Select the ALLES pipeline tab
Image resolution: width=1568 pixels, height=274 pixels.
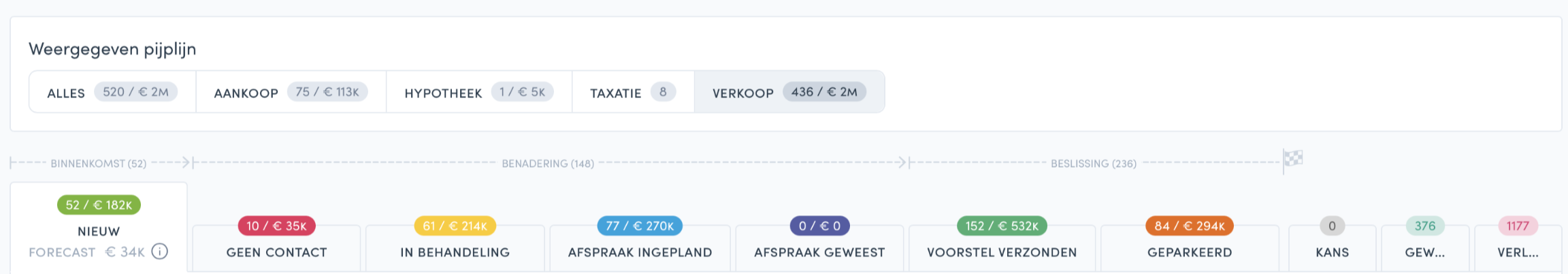112,92
